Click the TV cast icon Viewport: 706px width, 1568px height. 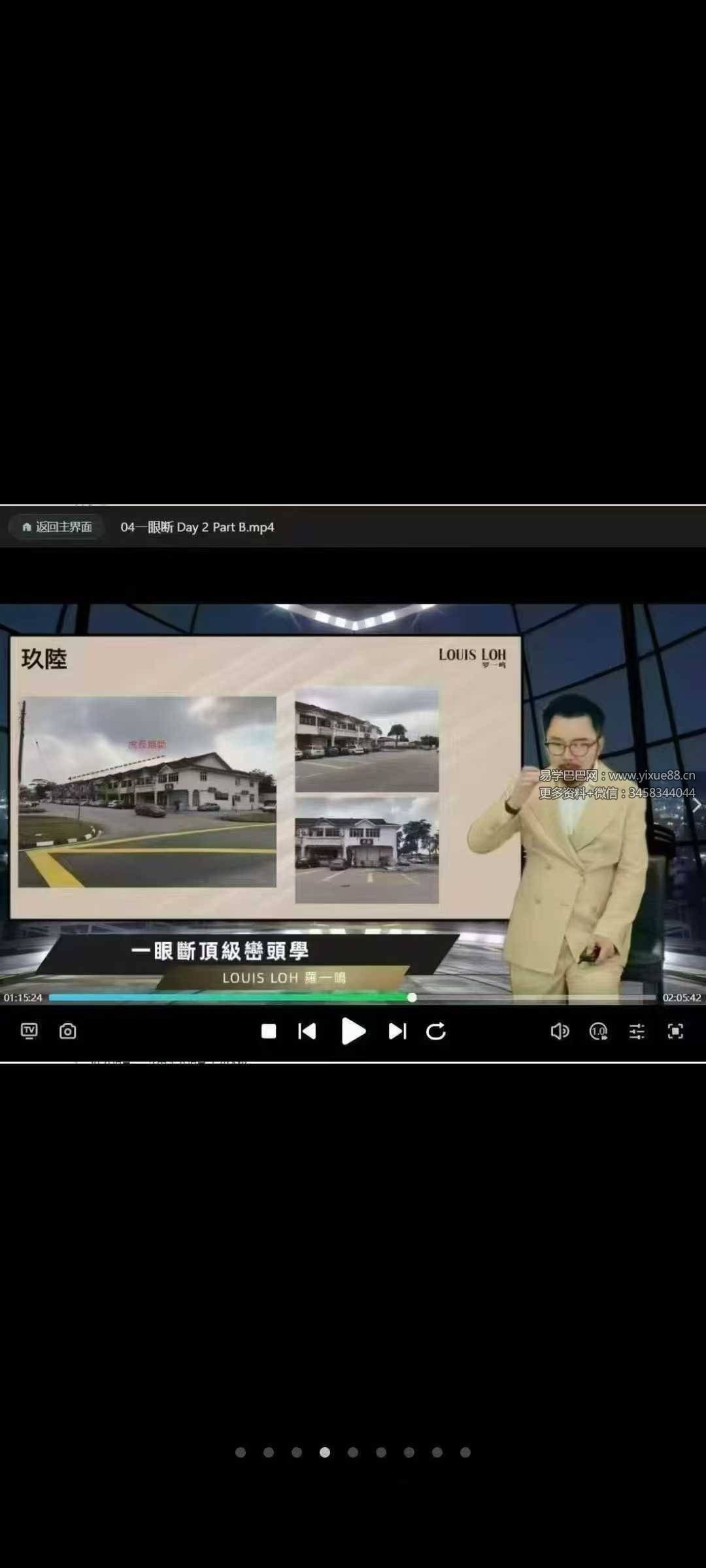click(29, 1031)
